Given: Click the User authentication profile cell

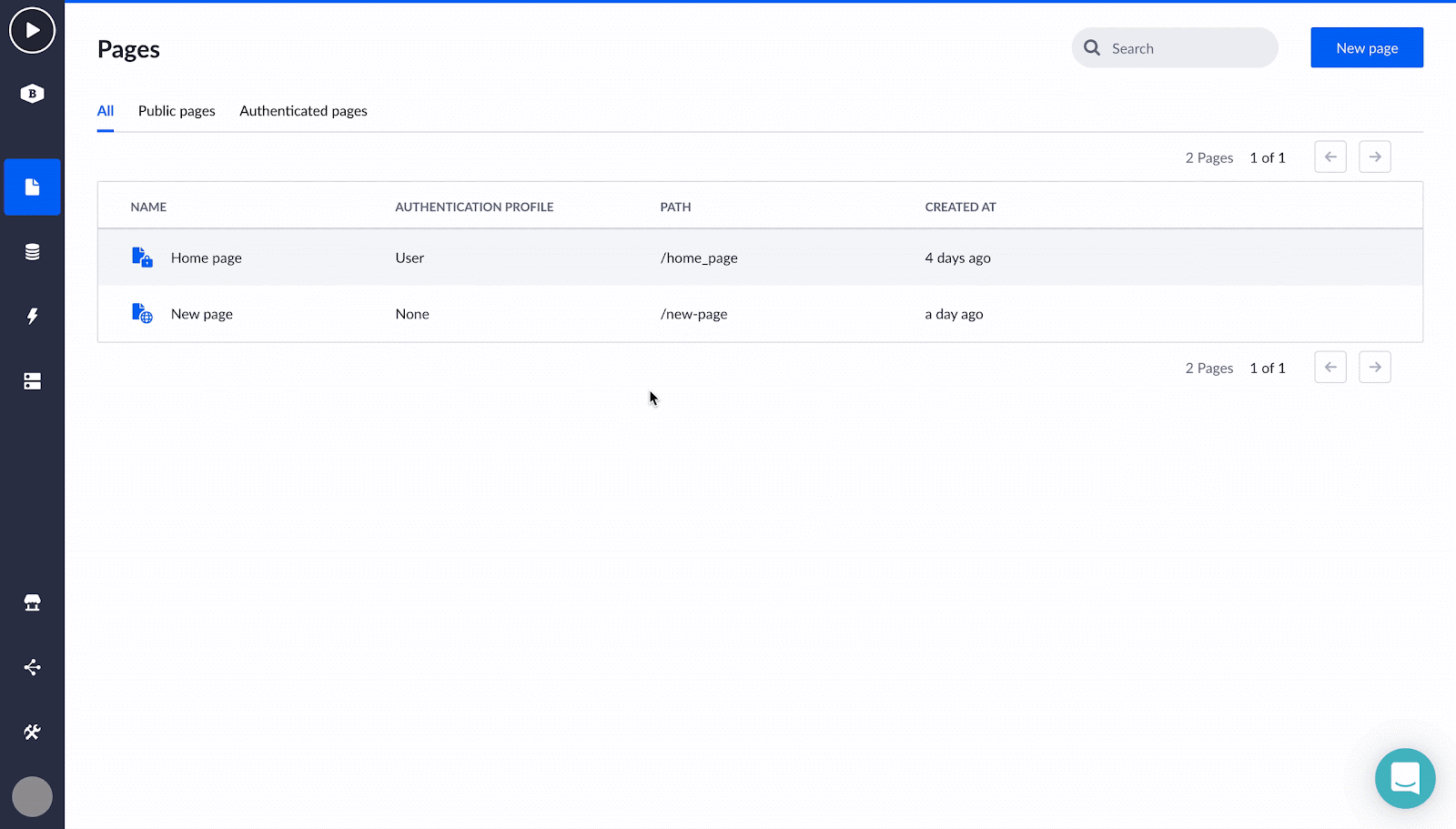Looking at the screenshot, I should tap(409, 258).
